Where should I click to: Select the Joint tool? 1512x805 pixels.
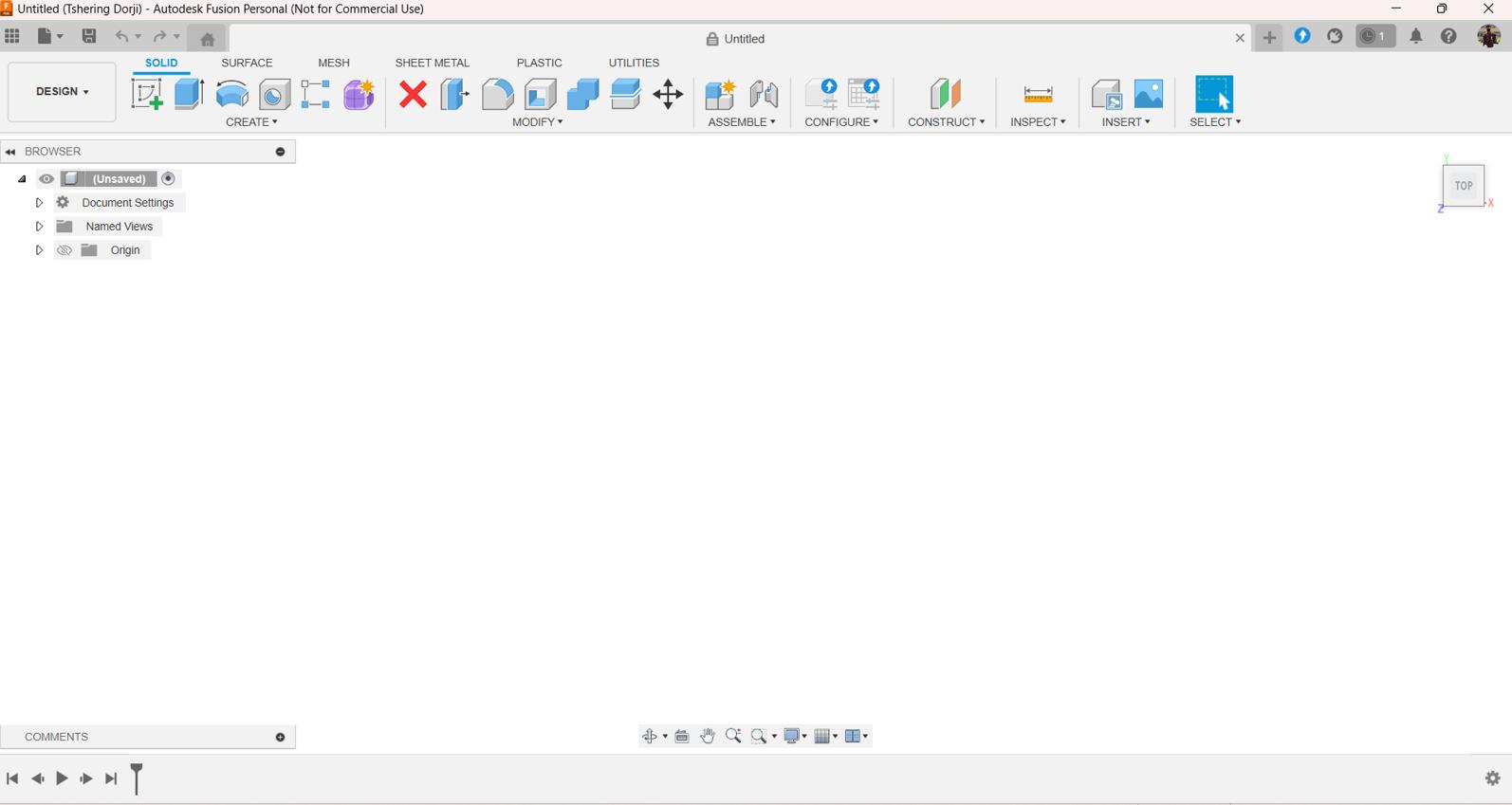pos(764,94)
